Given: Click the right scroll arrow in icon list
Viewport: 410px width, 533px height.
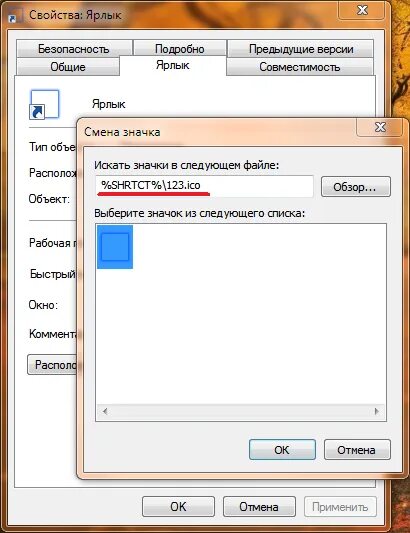Looking at the screenshot, I should pos(376,411).
